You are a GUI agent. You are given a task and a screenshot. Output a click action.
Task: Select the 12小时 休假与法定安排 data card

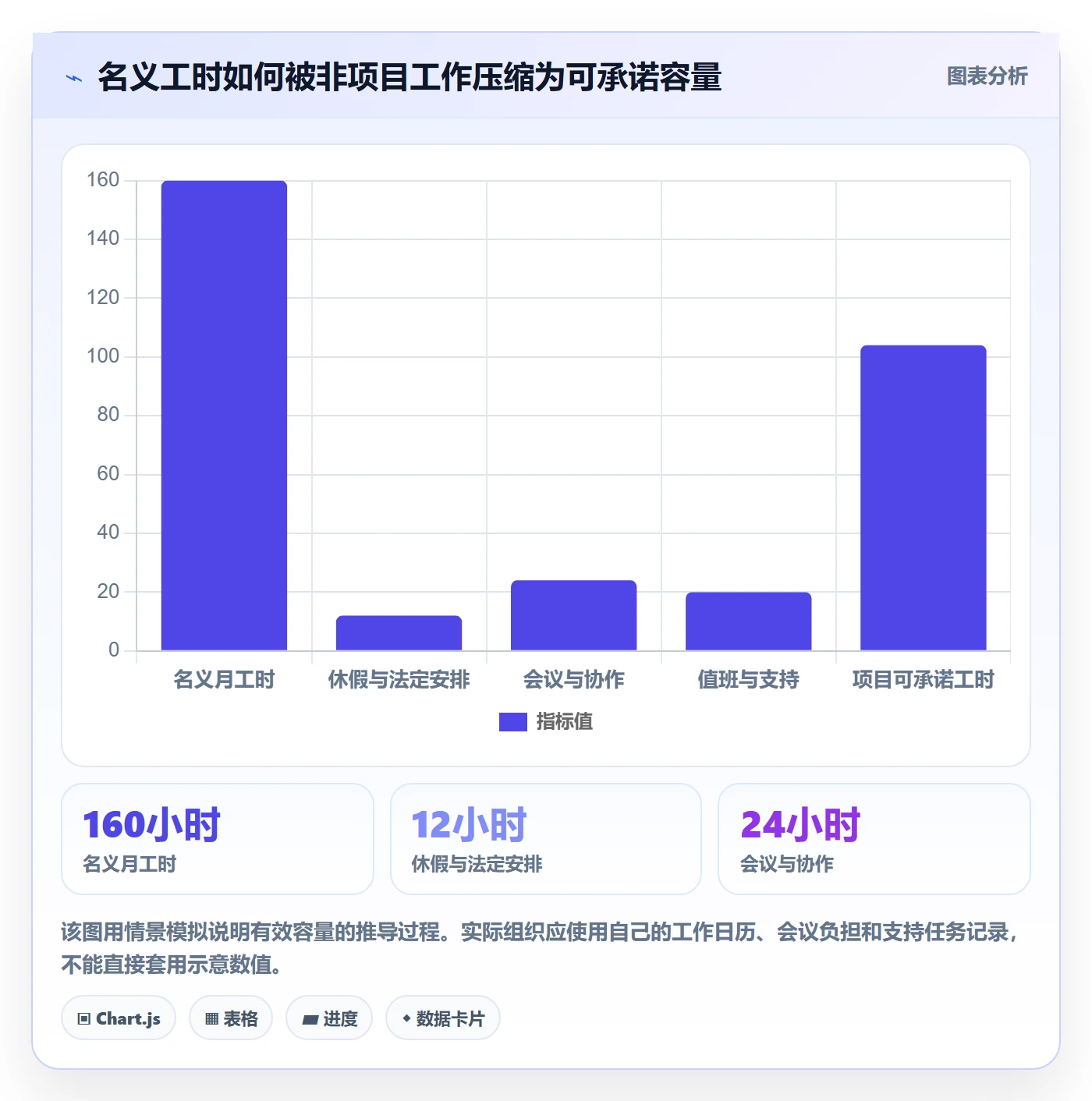tap(546, 839)
